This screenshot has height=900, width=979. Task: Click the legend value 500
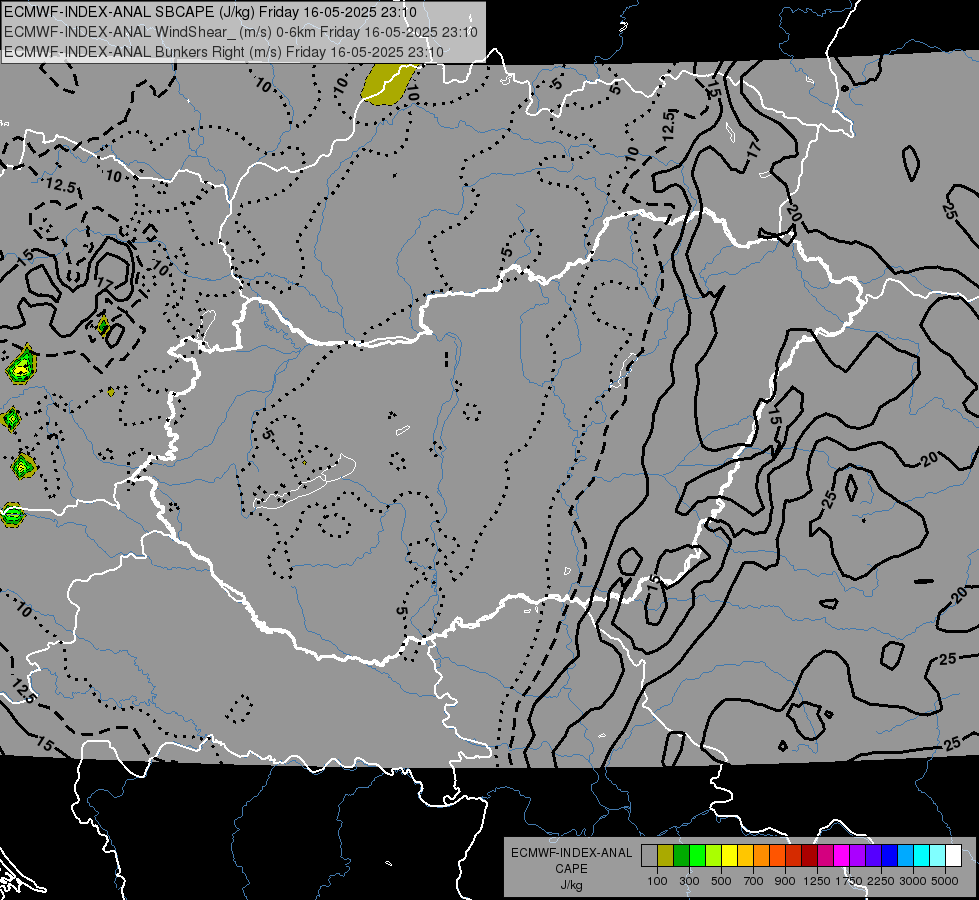pyautogui.click(x=721, y=881)
